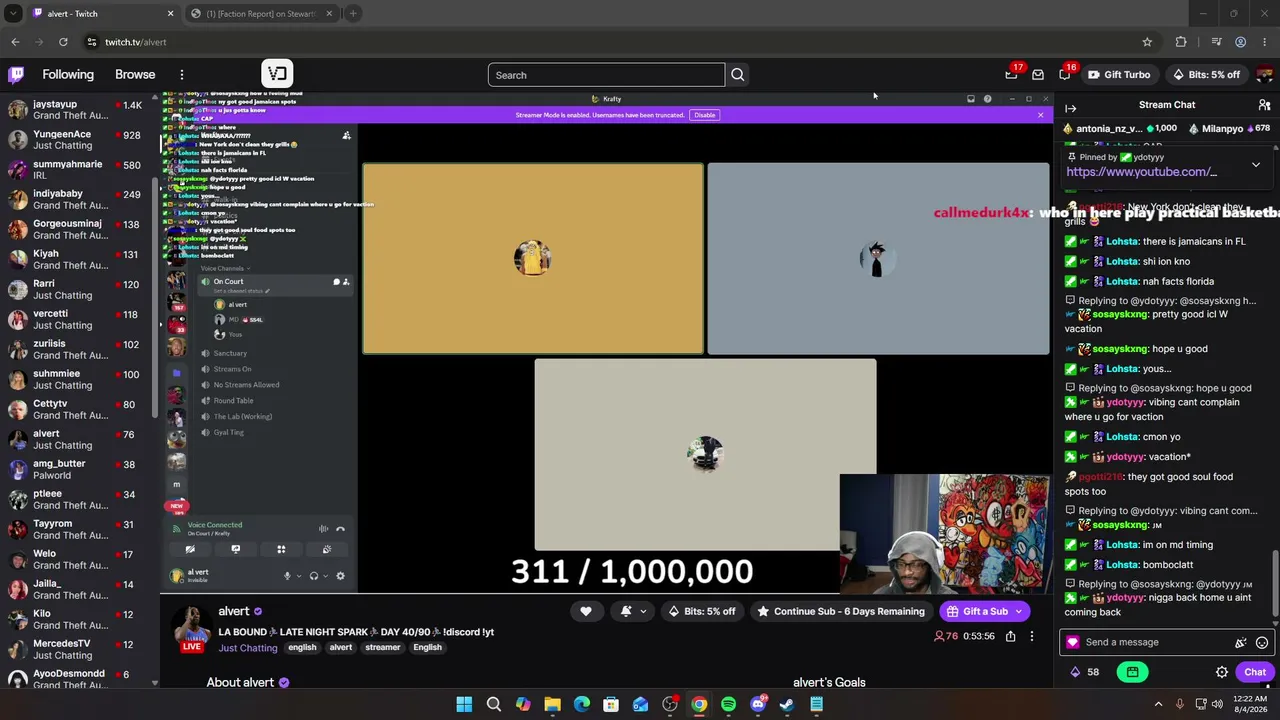Open the Following page
This screenshot has height=720, width=1280.
click(68, 75)
